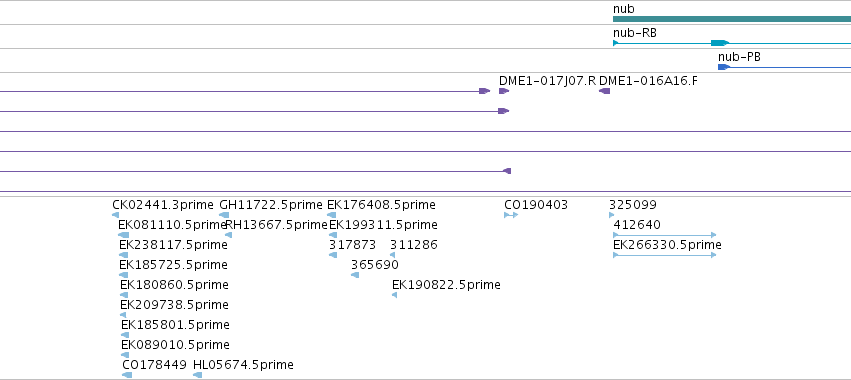Select the GH11722.5prime arrow glyph
The height and width of the screenshot is (380, 851).
(x=224, y=215)
